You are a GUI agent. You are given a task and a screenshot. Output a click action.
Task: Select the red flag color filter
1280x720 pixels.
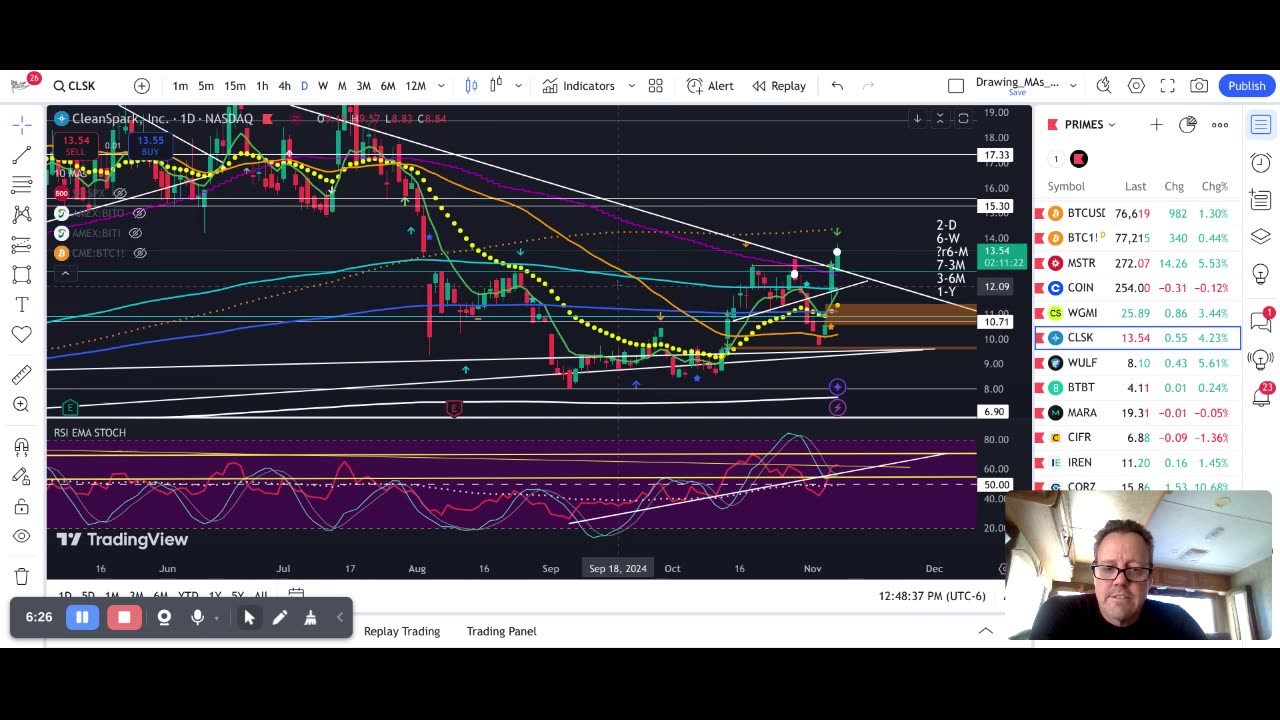[1078, 159]
